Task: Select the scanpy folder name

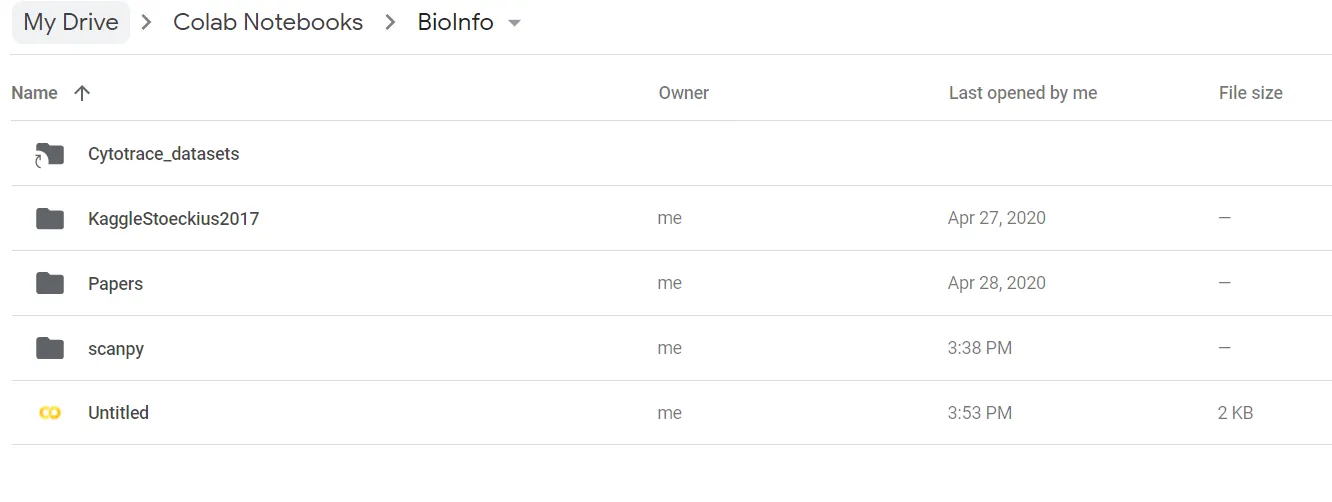Action: tap(116, 349)
